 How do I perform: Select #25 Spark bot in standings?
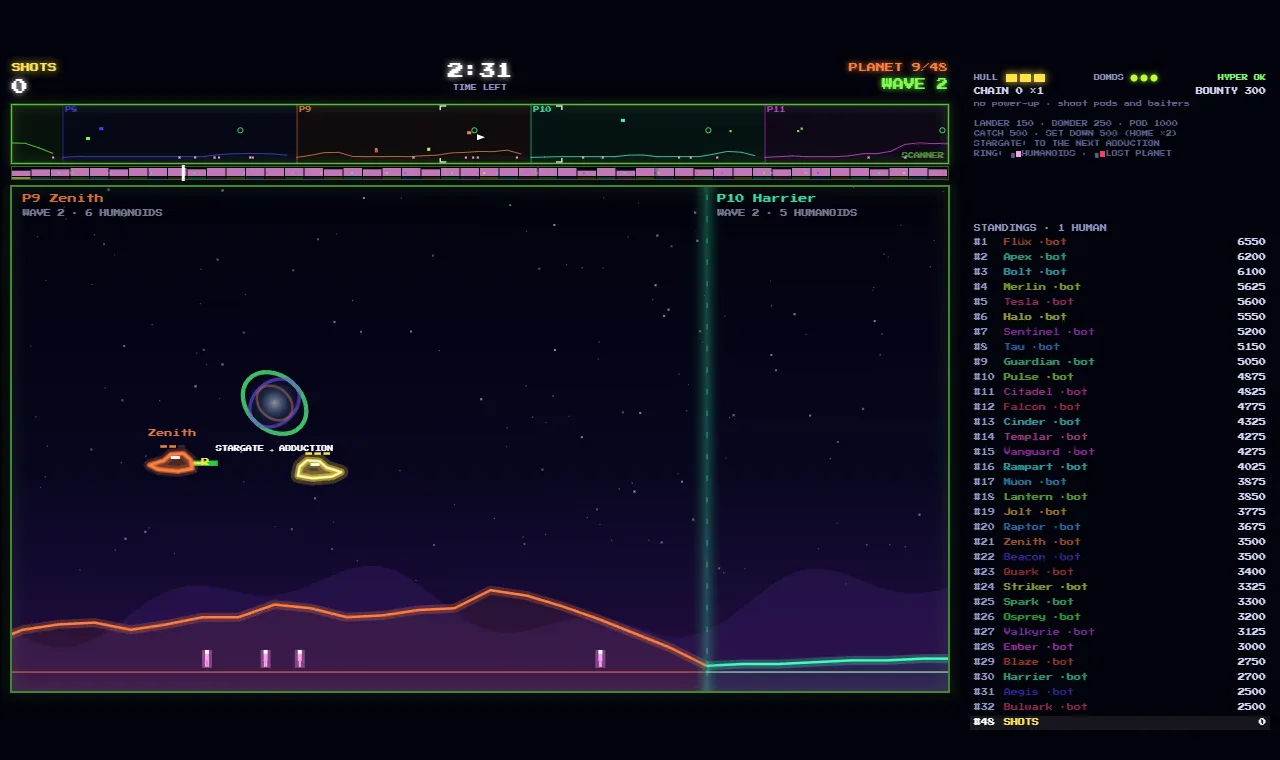point(1119,602)
